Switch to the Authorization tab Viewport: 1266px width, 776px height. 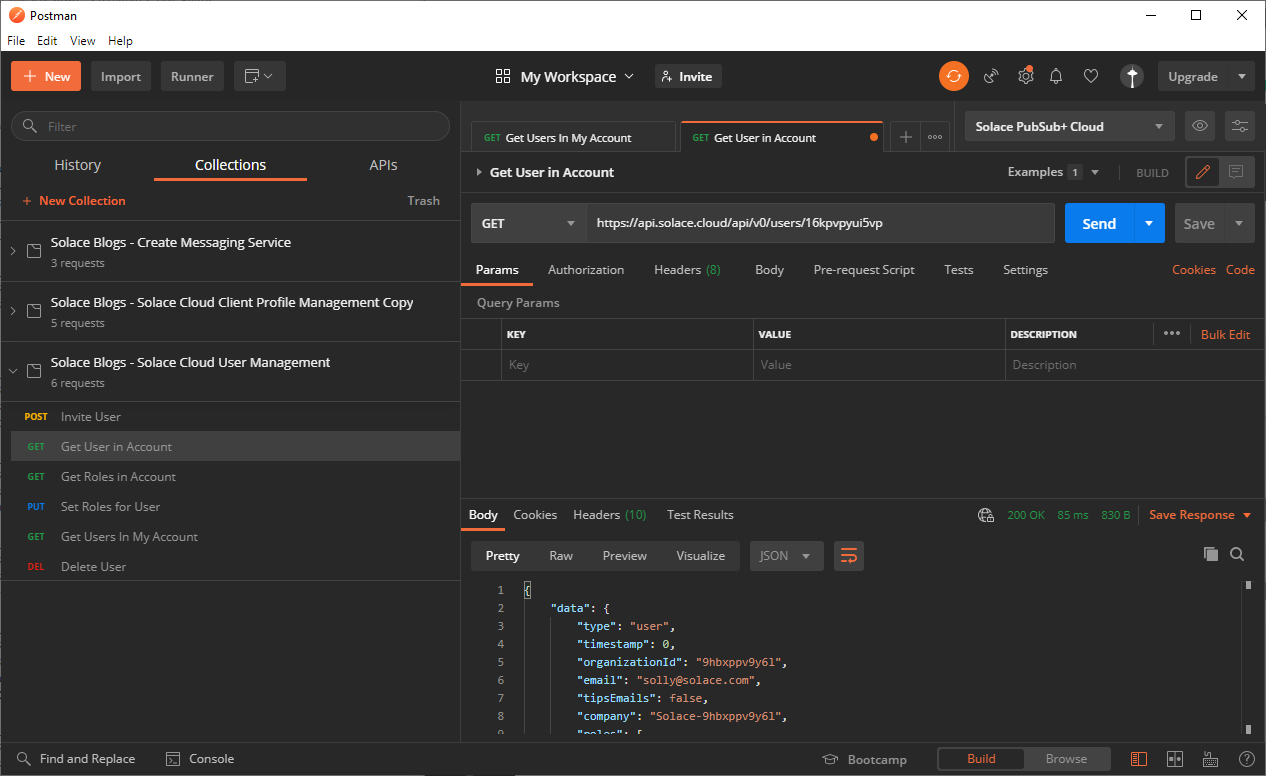pyautogui.click(x=586, y=270)
